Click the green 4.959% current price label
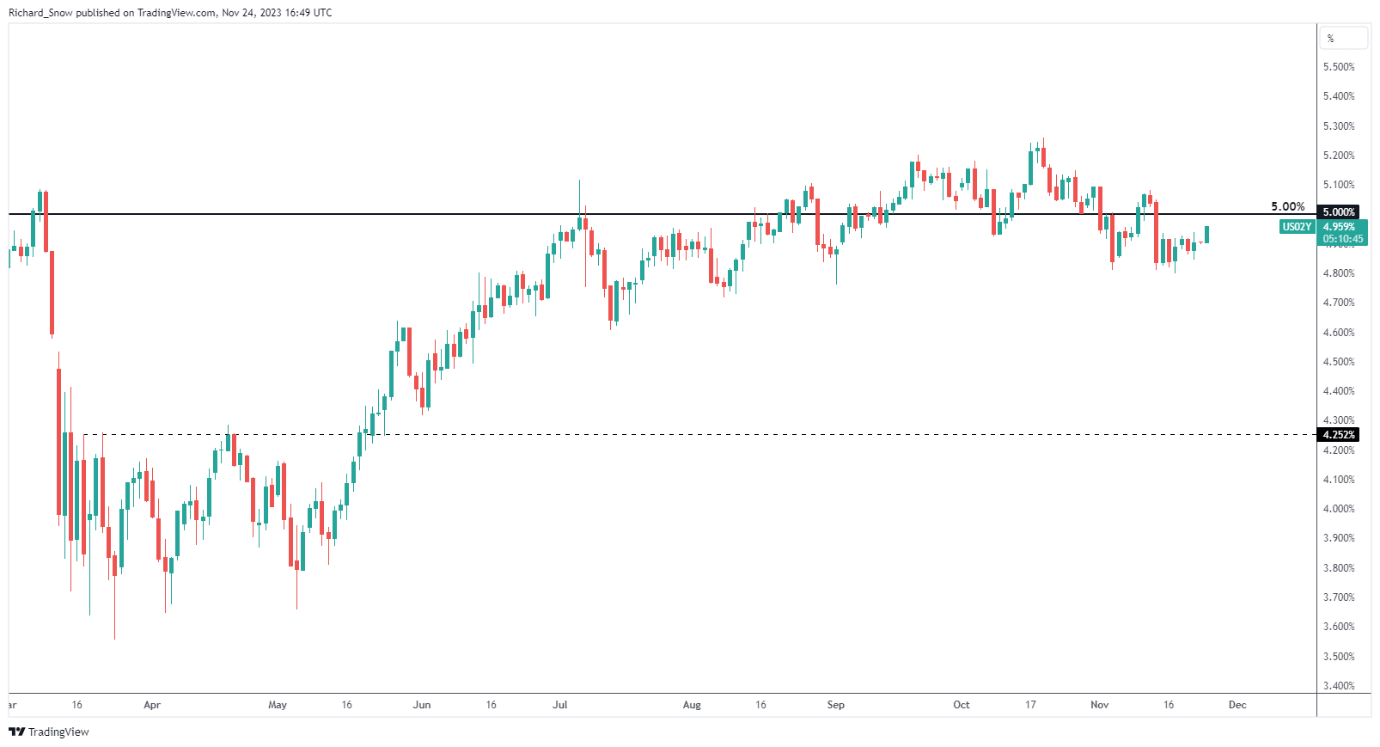 point(1337,227)
